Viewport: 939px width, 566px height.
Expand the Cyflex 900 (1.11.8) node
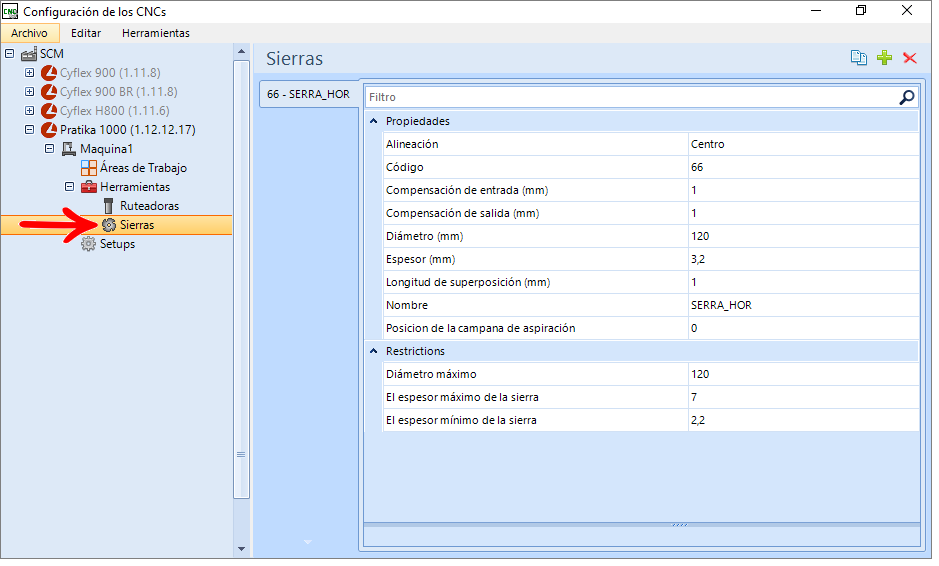pos(29,73)
